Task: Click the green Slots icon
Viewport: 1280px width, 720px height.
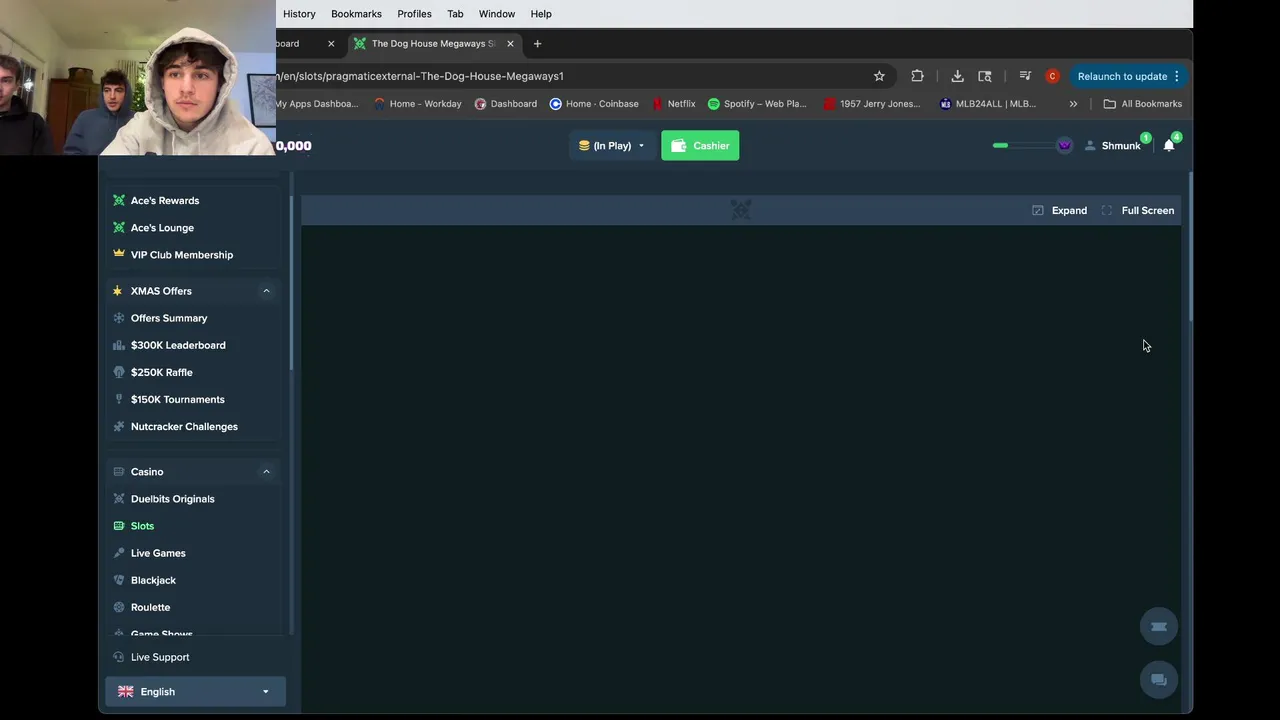Action: [119, 526]
